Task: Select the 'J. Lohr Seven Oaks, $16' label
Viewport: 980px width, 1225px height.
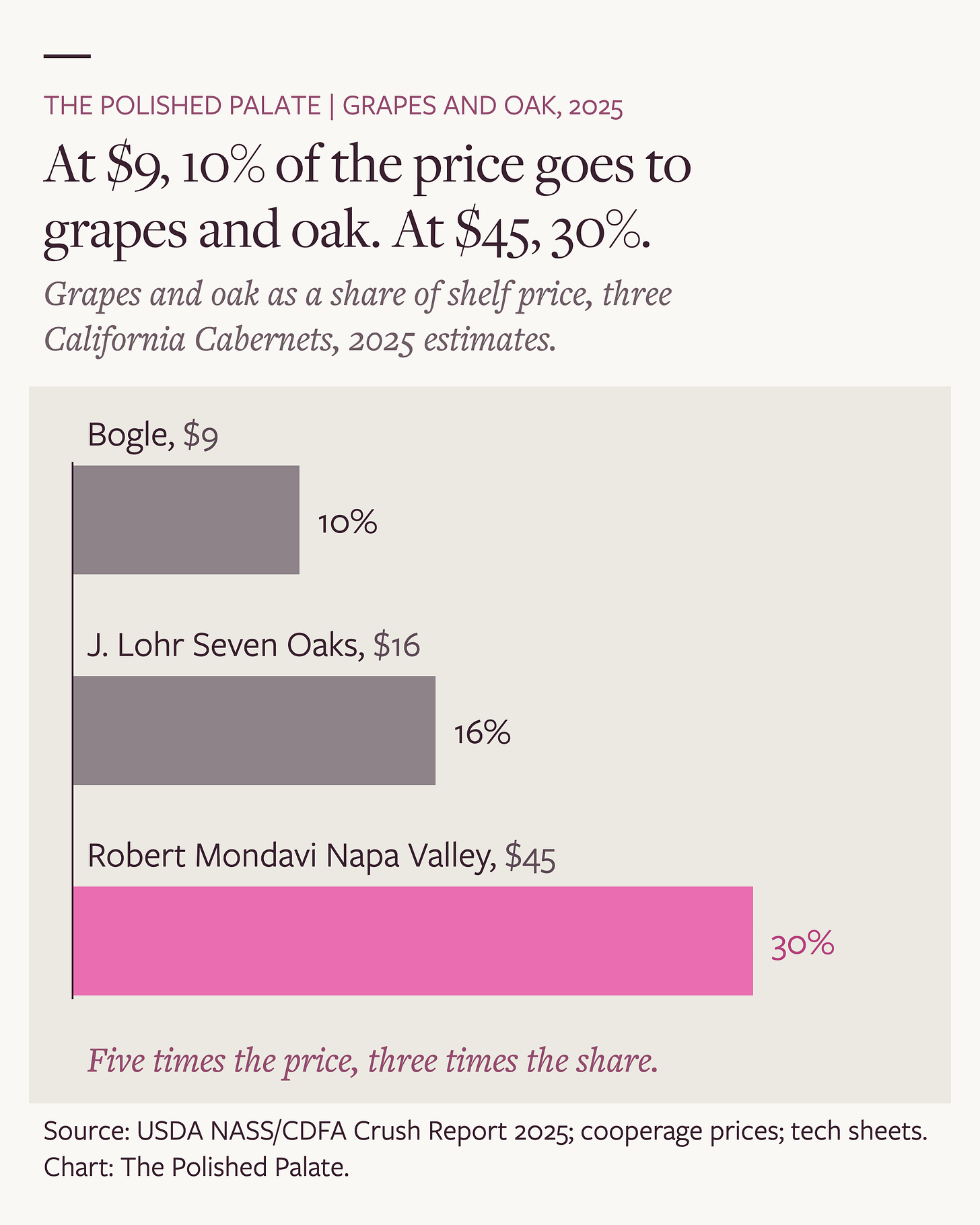Action: point(254,645)
